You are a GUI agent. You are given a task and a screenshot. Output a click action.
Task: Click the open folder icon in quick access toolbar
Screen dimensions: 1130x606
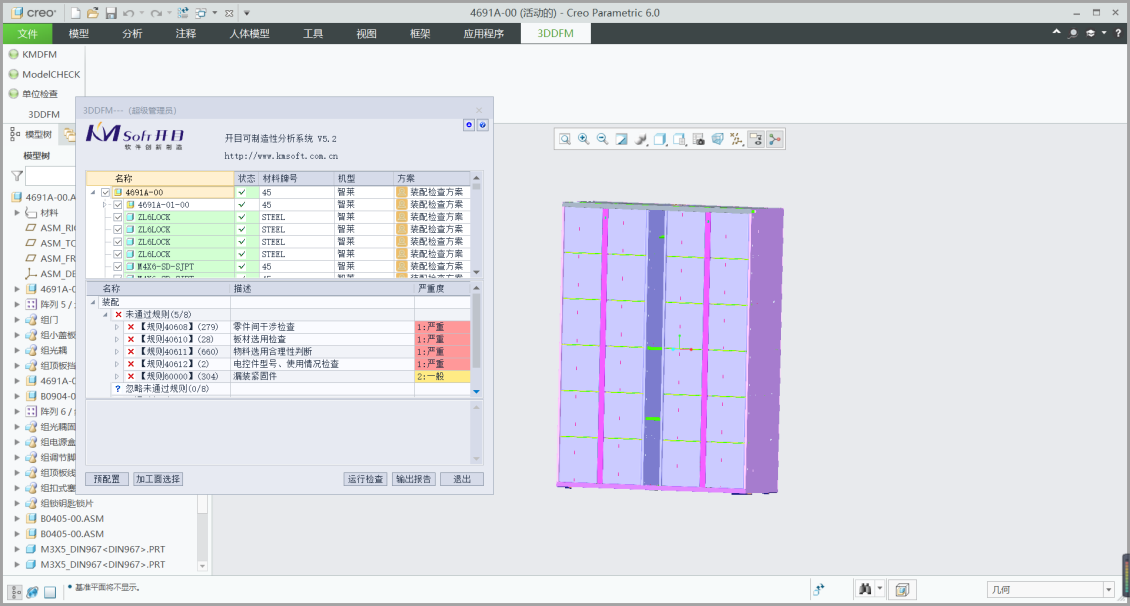(93, 12)
